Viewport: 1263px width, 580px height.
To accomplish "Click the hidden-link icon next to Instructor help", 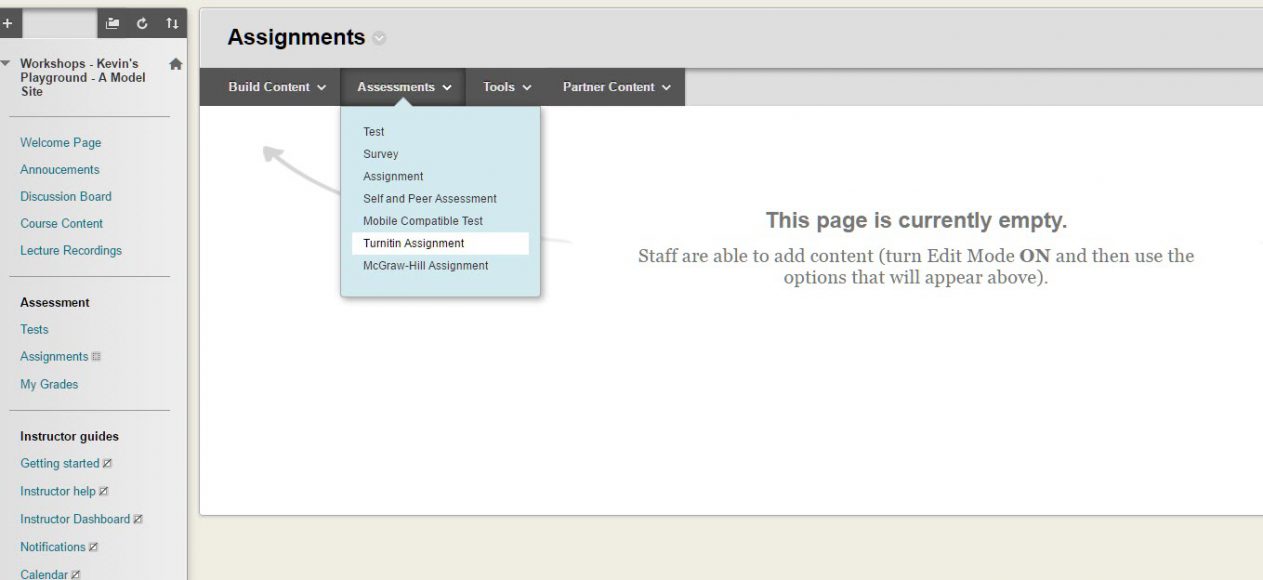I will click(x=104, y=492).
